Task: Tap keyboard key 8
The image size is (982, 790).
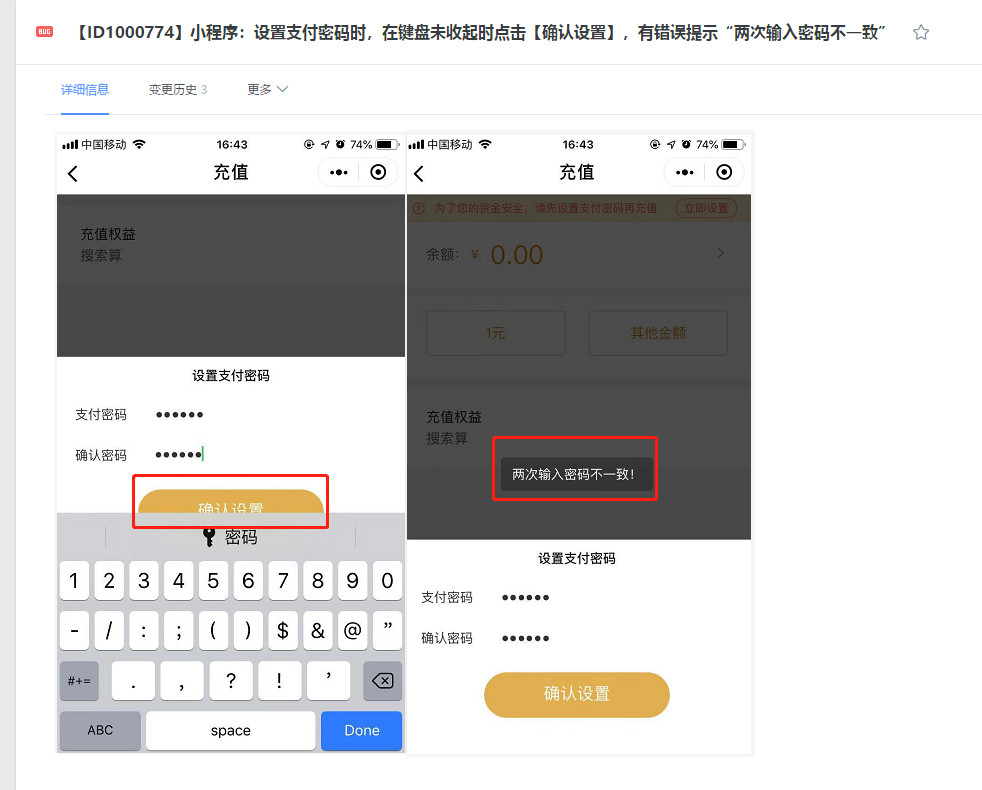Action: (318, 581)
